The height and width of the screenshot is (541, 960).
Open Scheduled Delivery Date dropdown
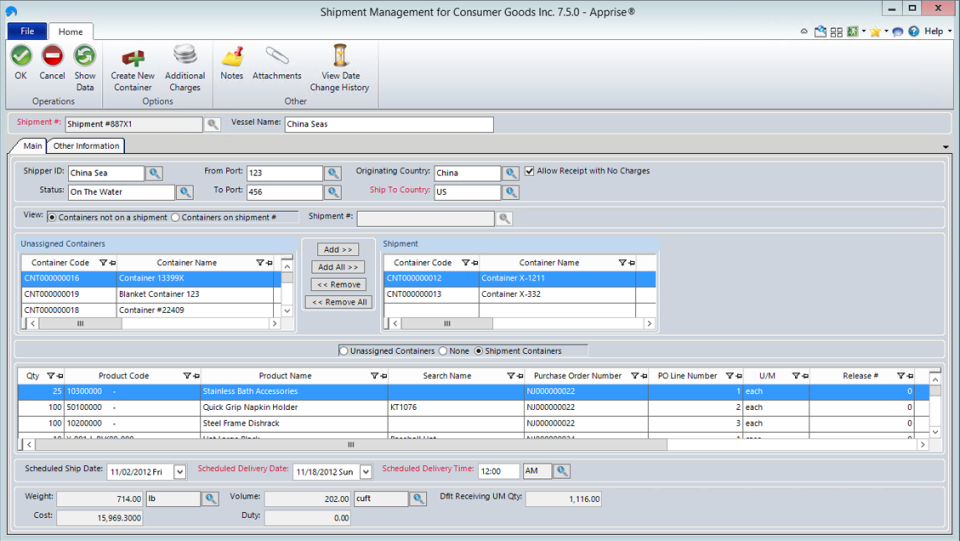pos(366,472)
